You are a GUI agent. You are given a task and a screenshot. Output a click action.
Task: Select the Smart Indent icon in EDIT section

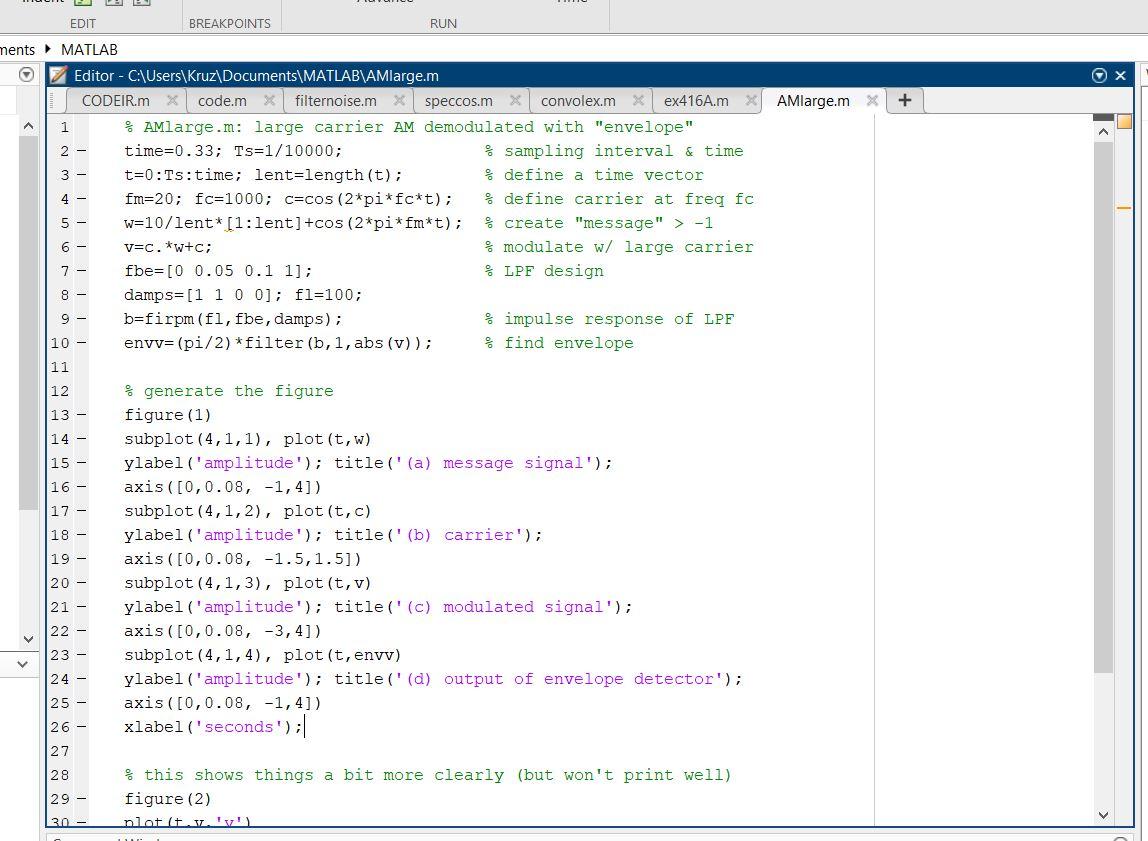tap(82, 4)
